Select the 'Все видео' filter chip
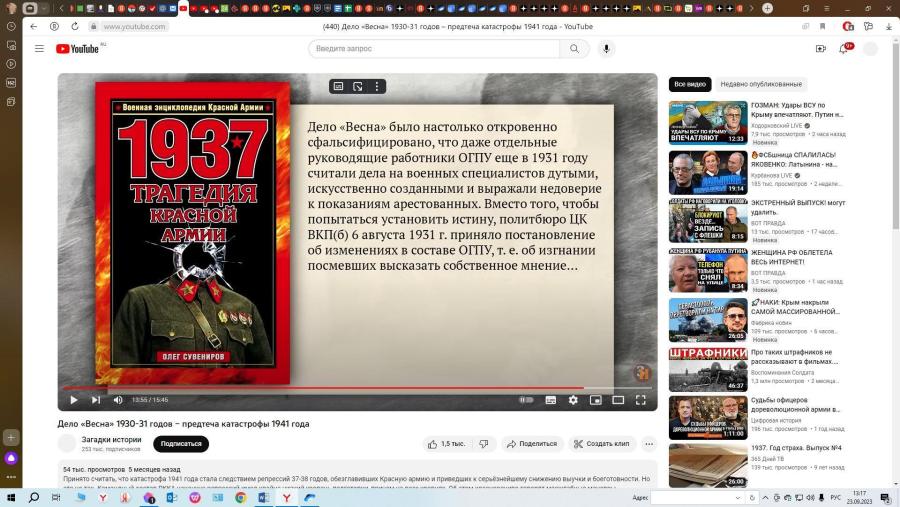This screenshot has width=900, height=507. (690, 84)
